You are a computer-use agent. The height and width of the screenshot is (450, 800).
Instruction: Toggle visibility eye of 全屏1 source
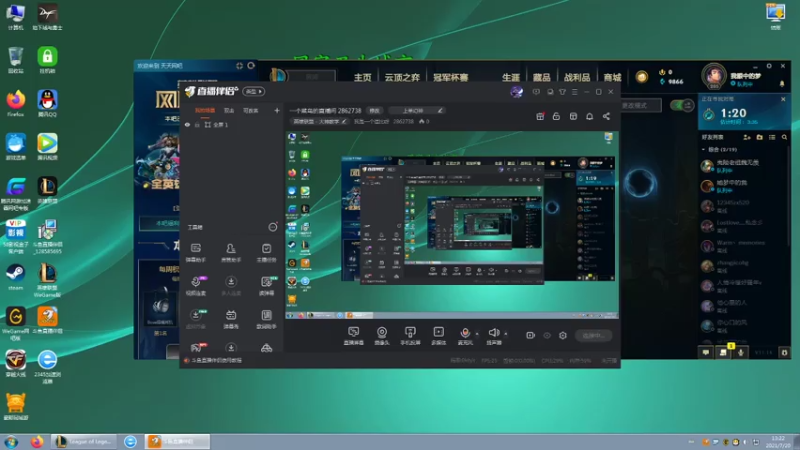pos(187,124)
